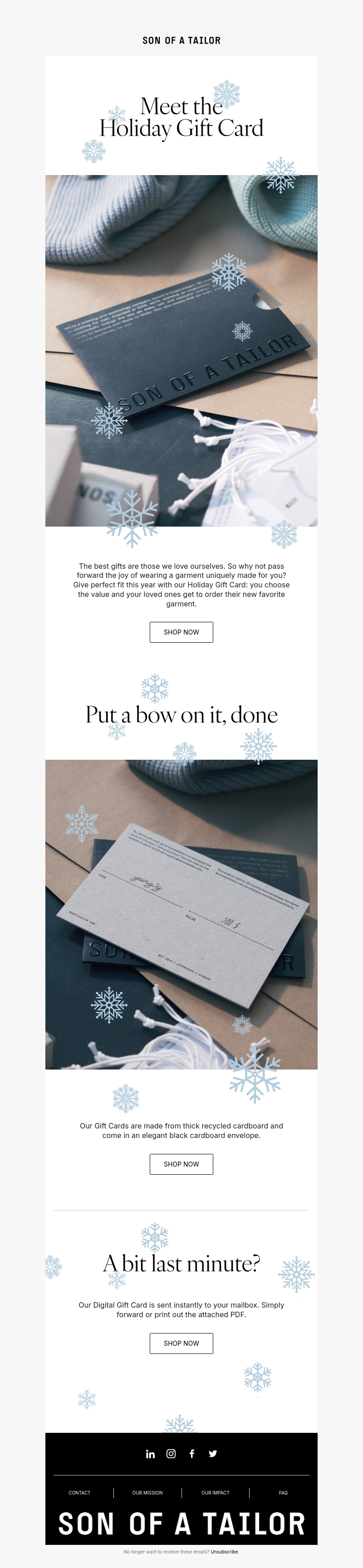Open the Our Mission footer link
This screenshot has width=363, height=1568.
coord(147,1493)
